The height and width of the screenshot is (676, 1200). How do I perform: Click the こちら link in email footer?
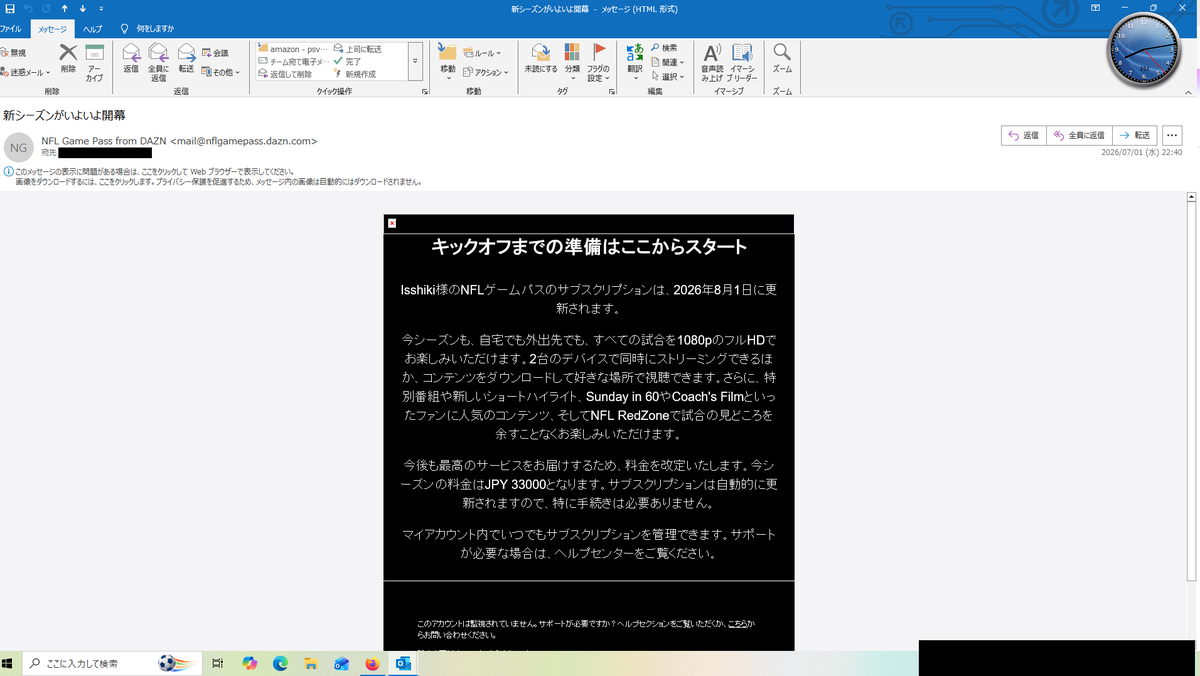(x=736, y=623)
